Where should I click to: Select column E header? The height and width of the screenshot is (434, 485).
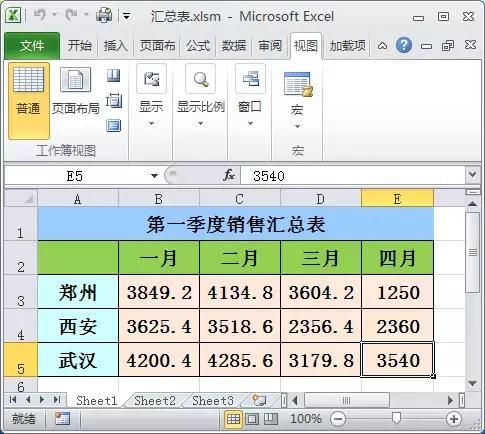[397, 199]
